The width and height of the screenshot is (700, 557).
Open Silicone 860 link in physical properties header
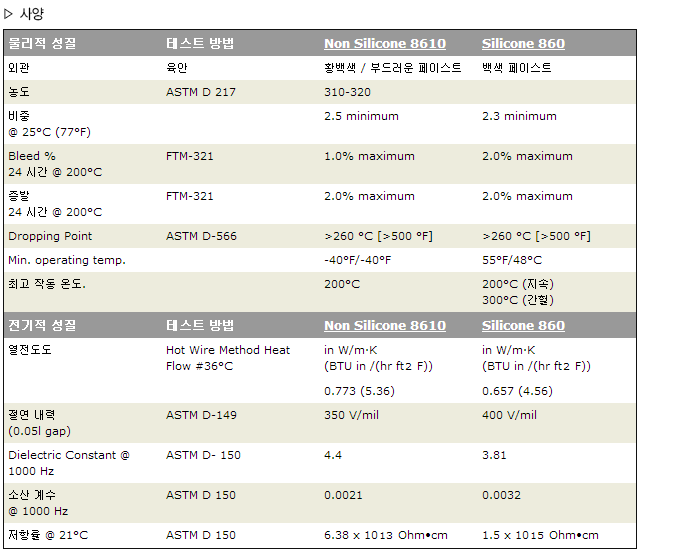click(523, 43)
